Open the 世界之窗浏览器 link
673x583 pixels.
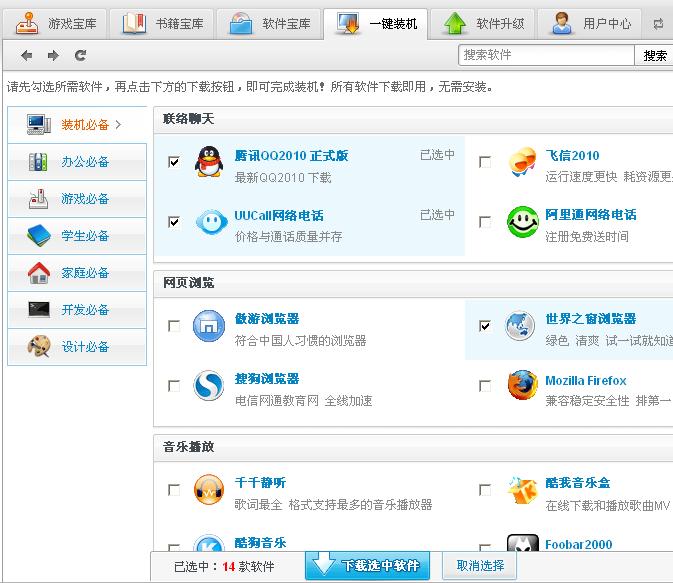coord(591,319)
